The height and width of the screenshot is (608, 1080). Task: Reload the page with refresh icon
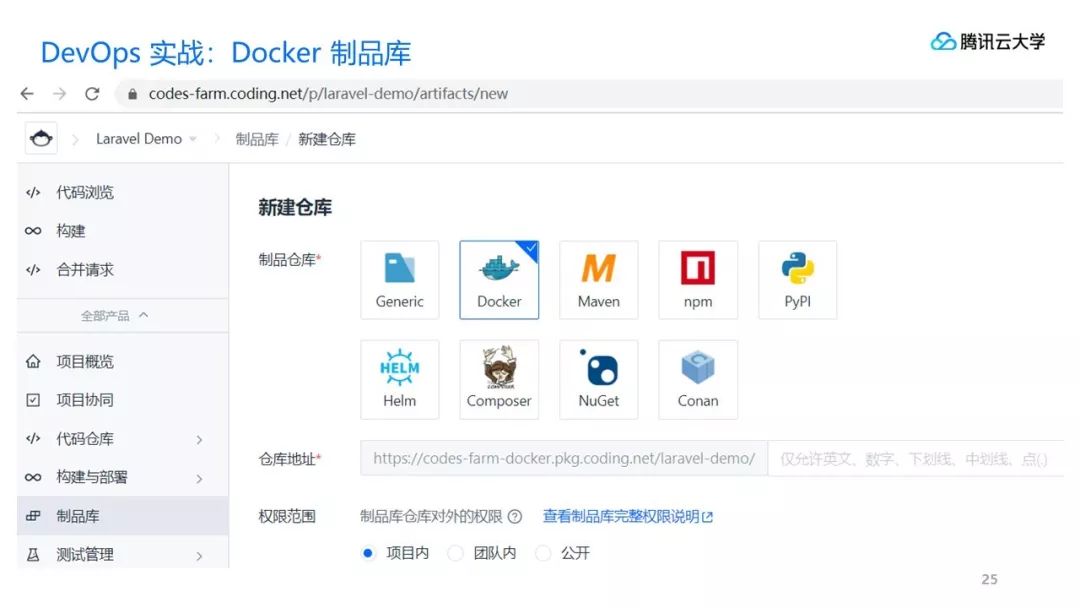92,94
